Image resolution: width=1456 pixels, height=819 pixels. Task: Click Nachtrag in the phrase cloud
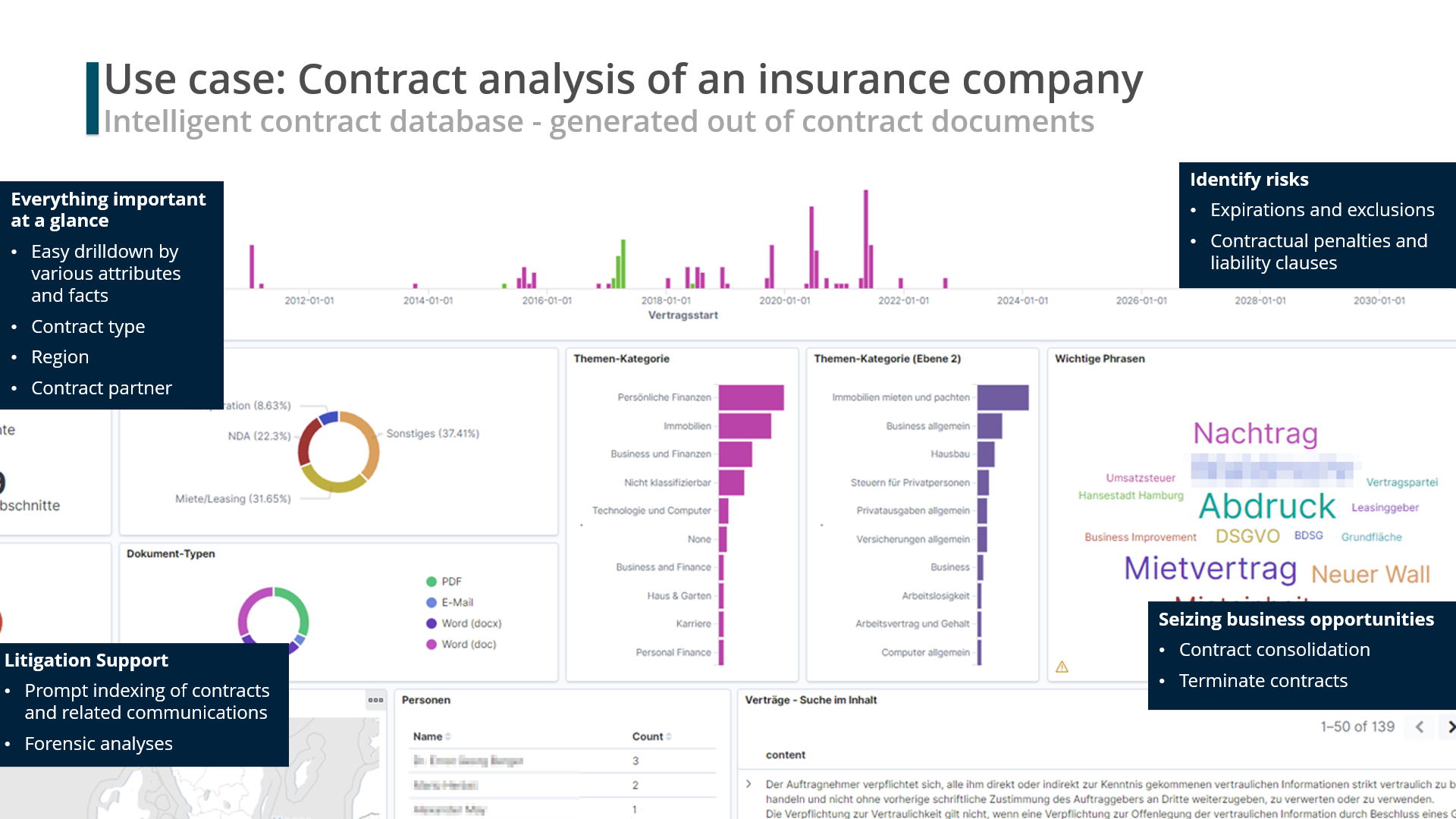coord(1255,434)
